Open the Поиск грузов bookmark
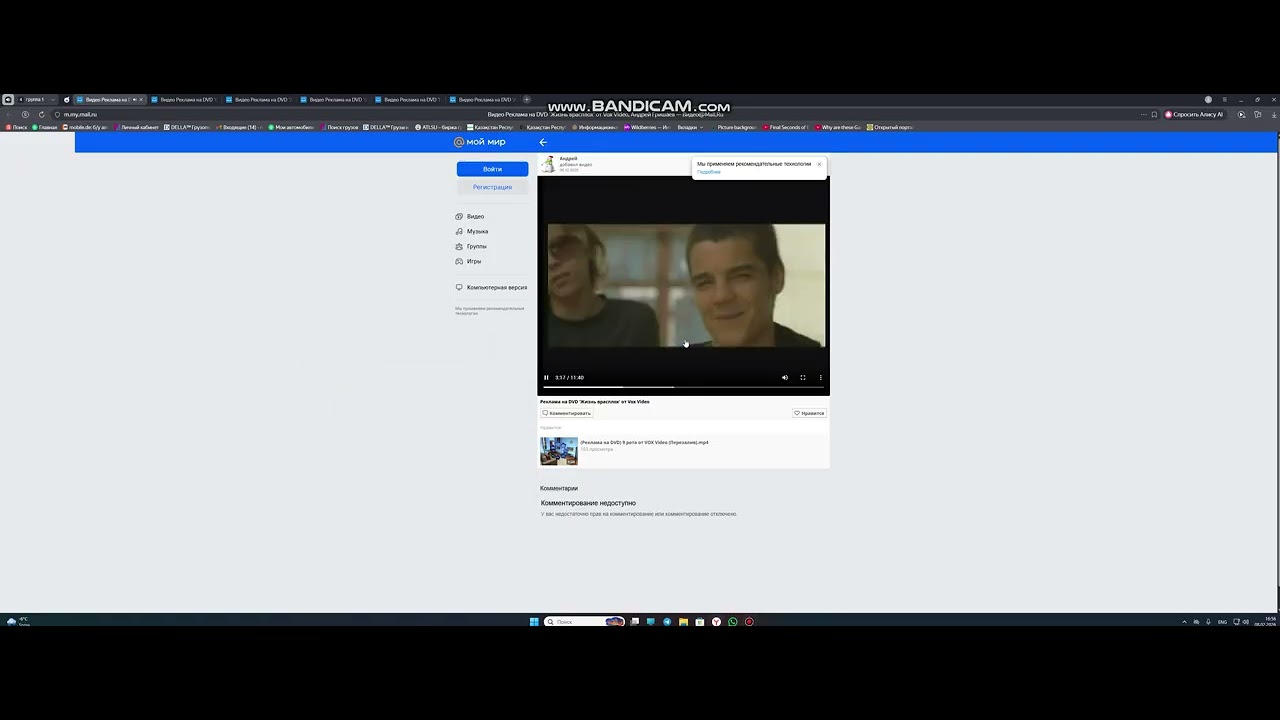1280x720 pixels. tap(339, 127)
